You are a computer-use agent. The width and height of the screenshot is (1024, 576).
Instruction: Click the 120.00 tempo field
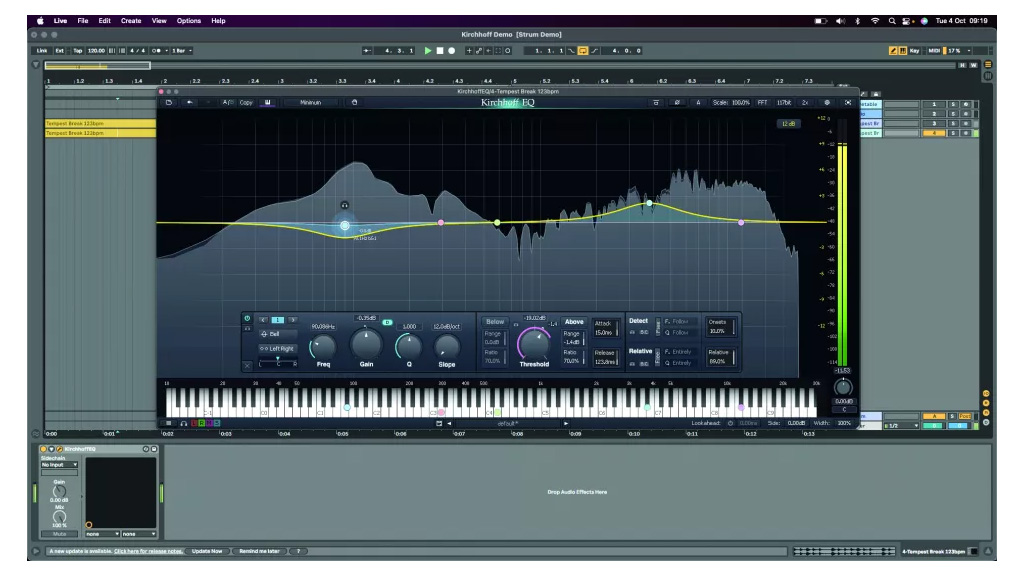point(96,50)
